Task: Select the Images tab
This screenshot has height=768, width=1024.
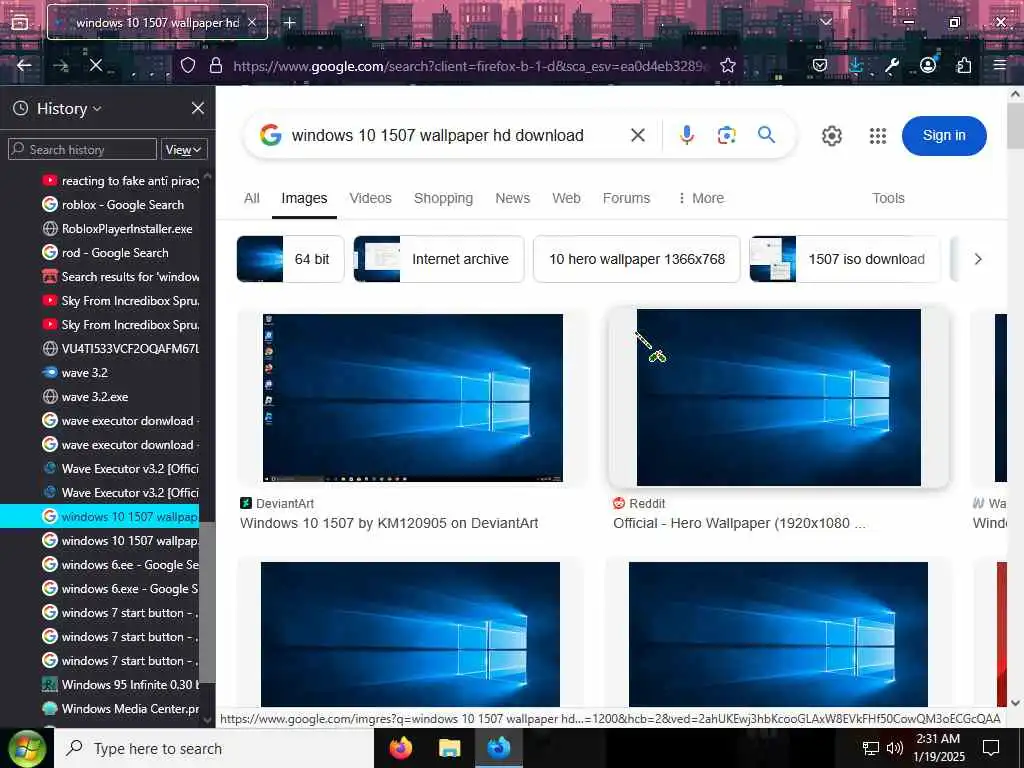Action: click(304, 198)
